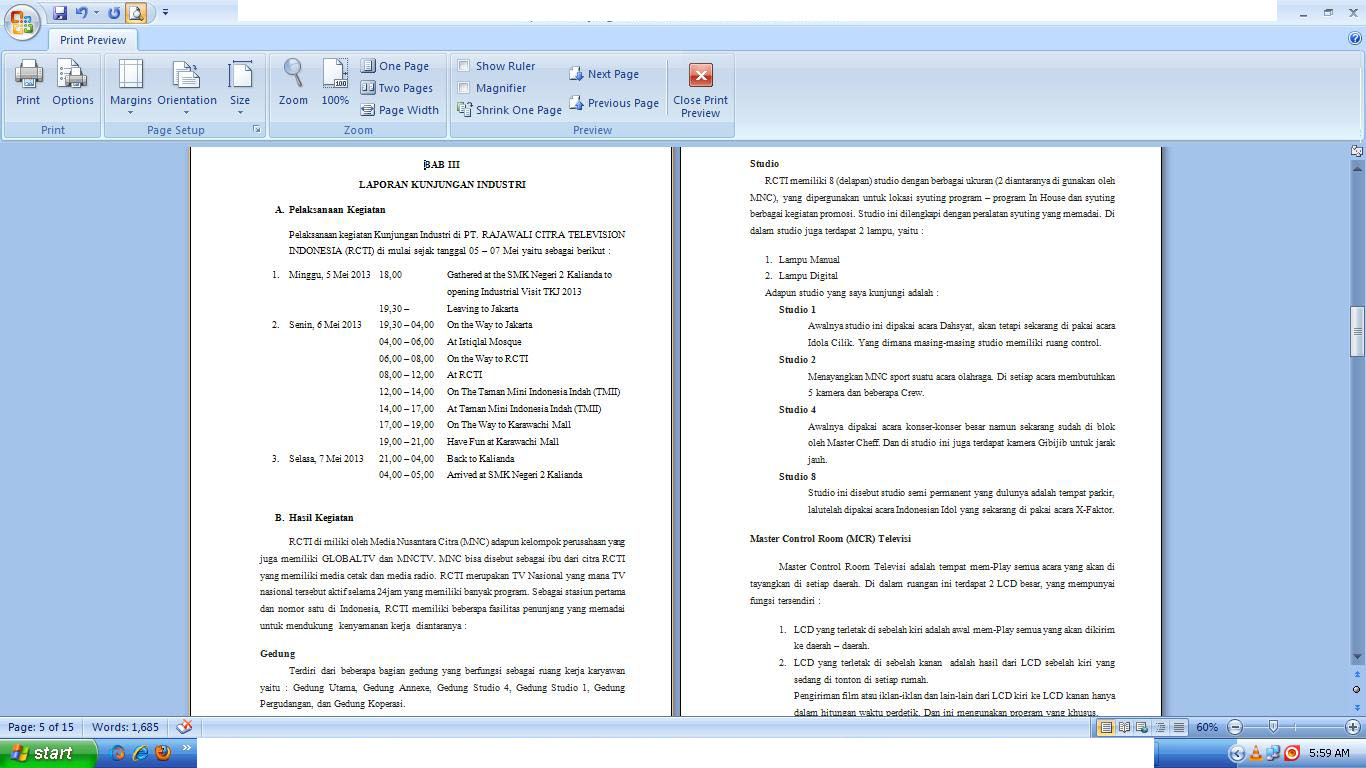Switch to Full Screen Reading view
The width and height of the screenshot is (1366, 768).
[1124, 727]
